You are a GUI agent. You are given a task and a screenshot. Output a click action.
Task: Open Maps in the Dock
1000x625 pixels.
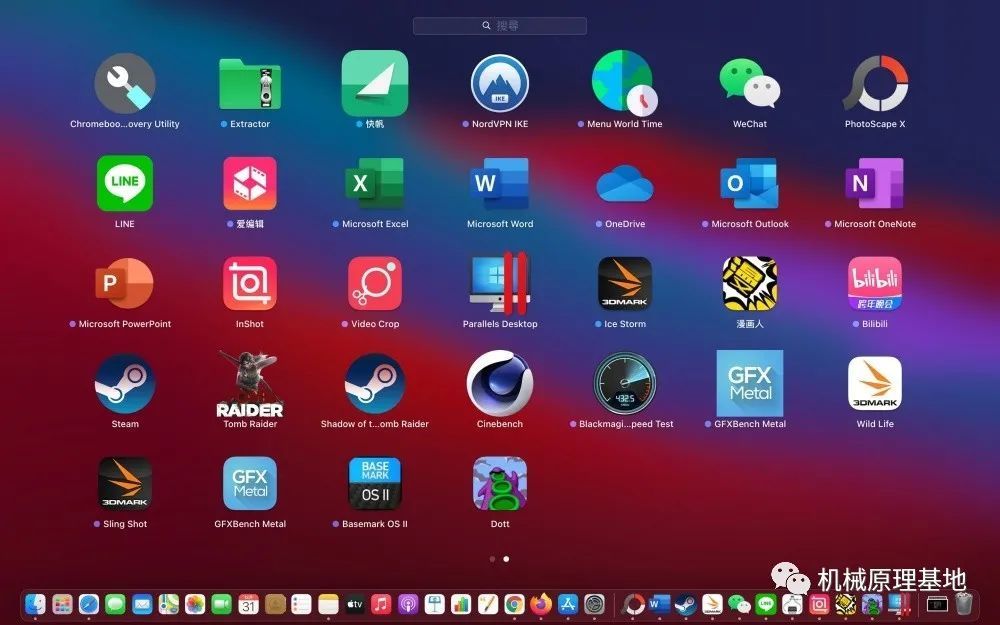pyautogui.click(x=168, y=603)
